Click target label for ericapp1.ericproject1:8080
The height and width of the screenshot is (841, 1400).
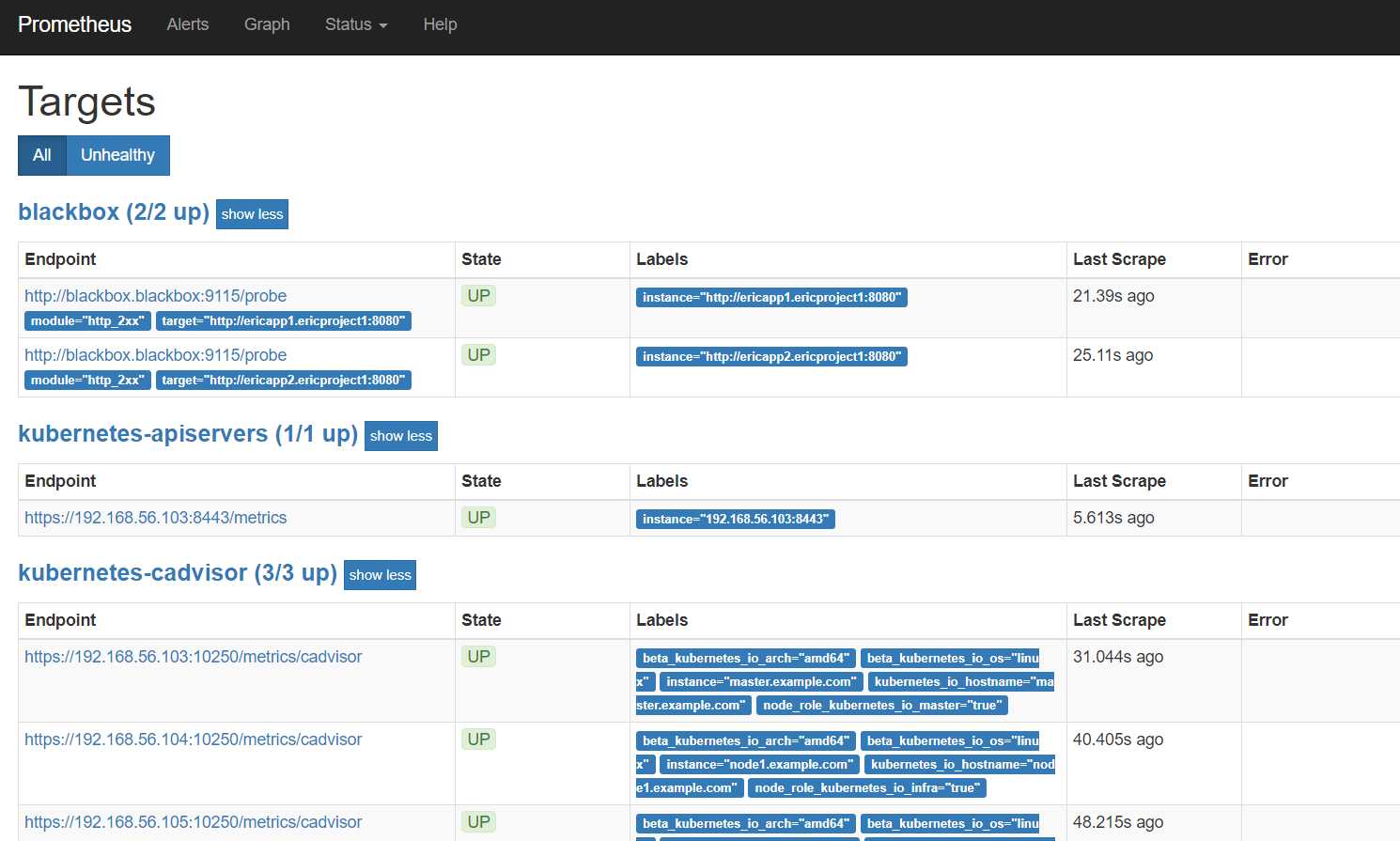[x=284, y=321]
